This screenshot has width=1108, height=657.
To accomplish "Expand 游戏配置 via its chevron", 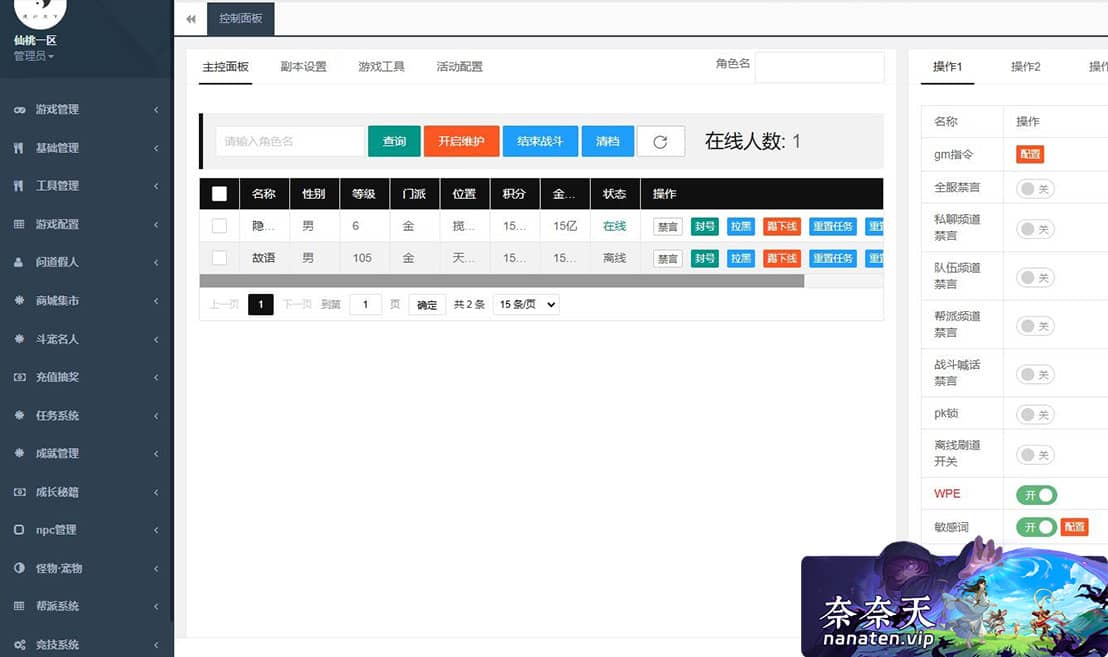I will click(156, 224).
